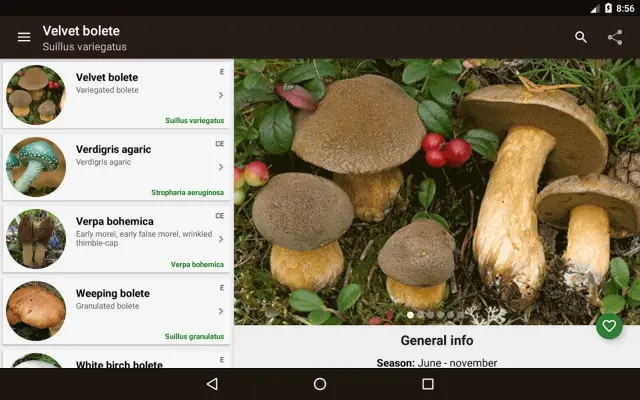The width and height of the screenshot is (640, 400).
Task: Select the White birch bolete entry
Action: [x=118, y=362]
